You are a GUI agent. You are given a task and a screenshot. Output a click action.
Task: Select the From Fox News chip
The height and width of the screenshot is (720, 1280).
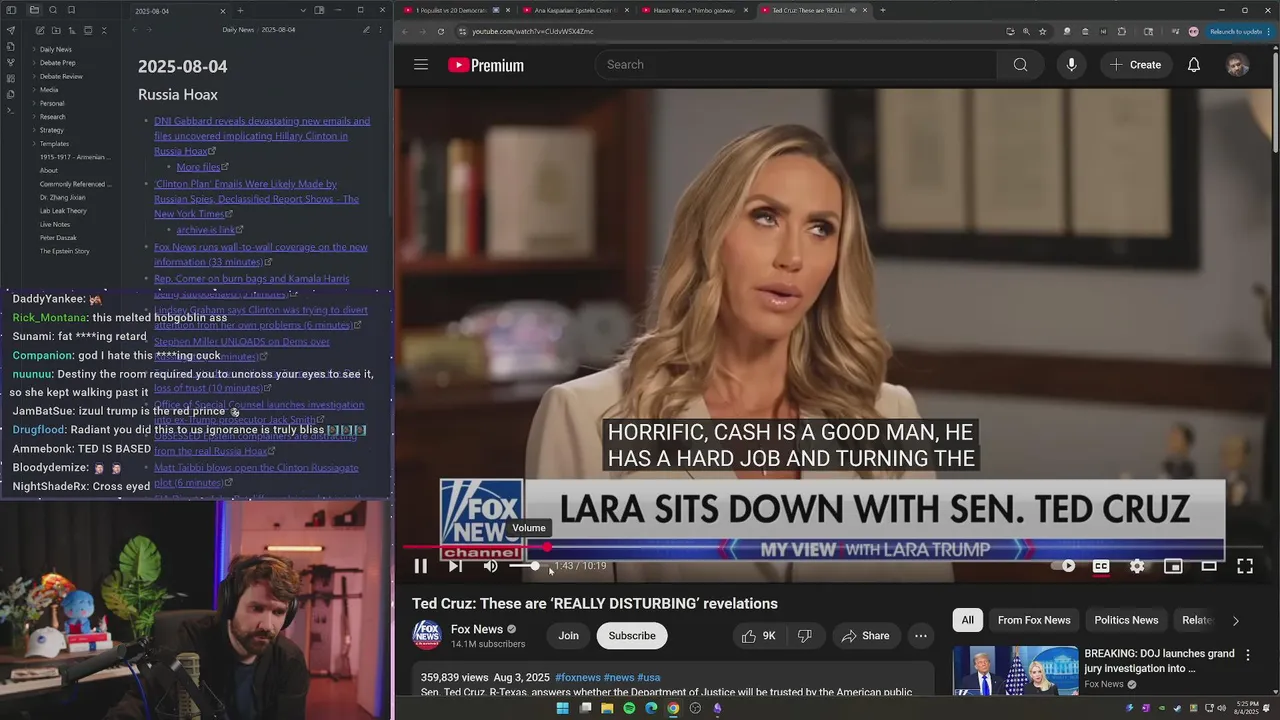tap(1034, 620)
